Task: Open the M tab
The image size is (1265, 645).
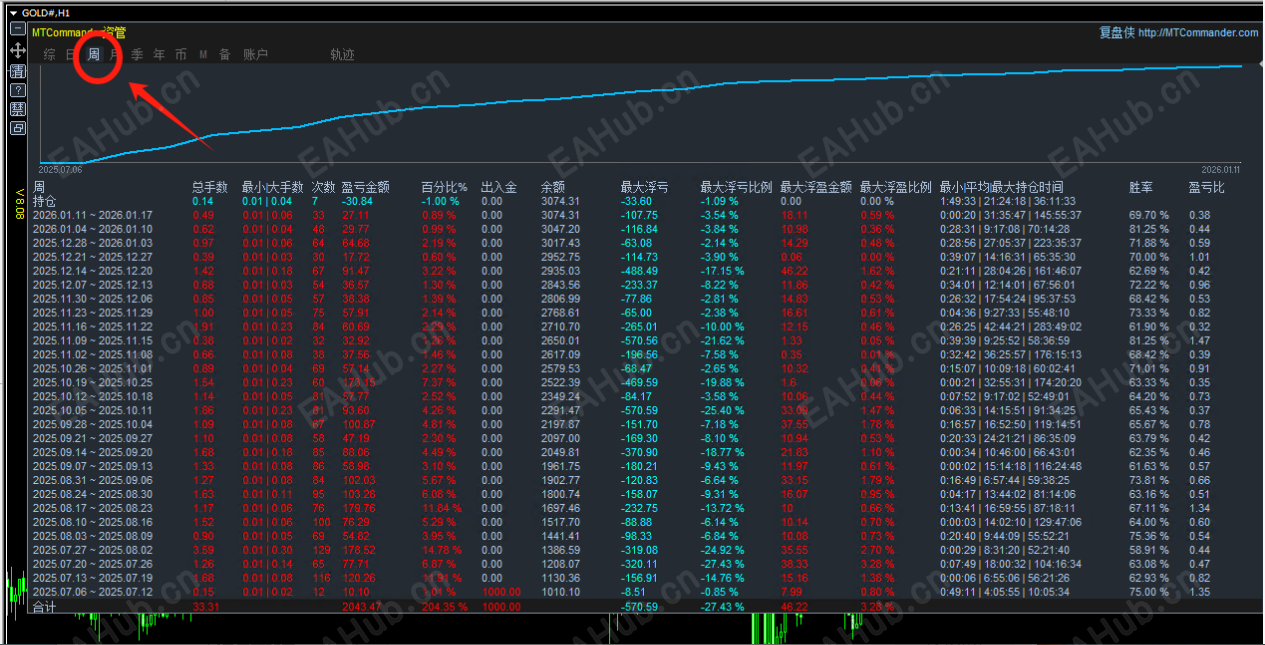Action: pos(203,54)
